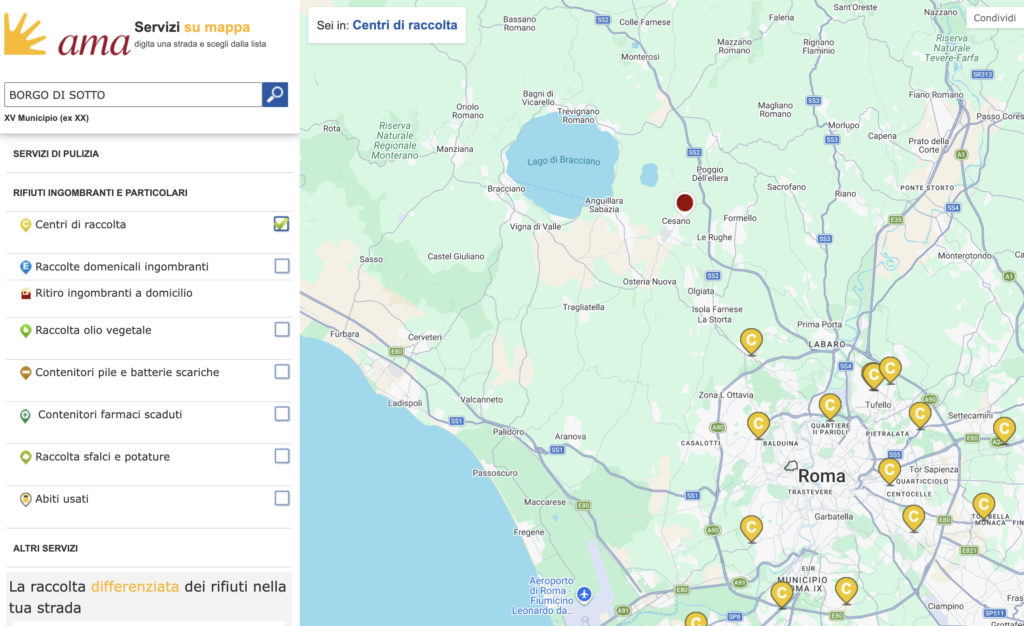Click the collection center pin near Labaro
This screenshot has height=626, width=1024.
tap(751, 341)
